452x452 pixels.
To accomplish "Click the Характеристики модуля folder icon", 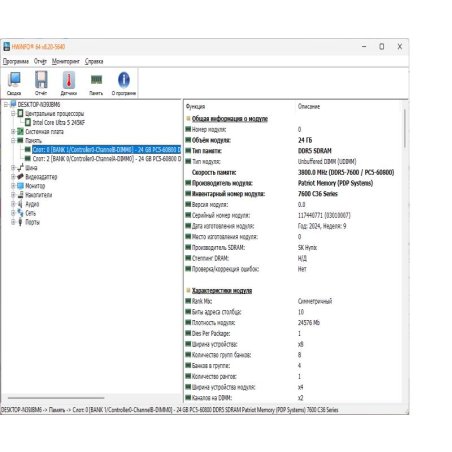I will point(188,290).
